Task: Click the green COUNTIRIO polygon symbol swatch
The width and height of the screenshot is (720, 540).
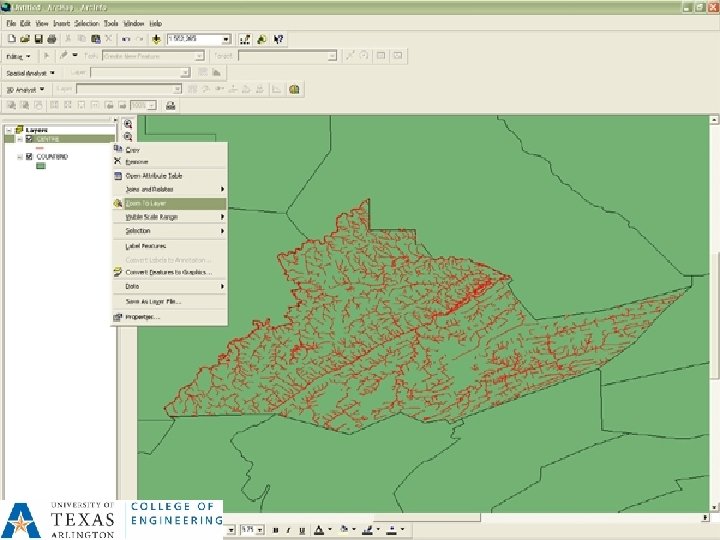Action: (41, 167)
